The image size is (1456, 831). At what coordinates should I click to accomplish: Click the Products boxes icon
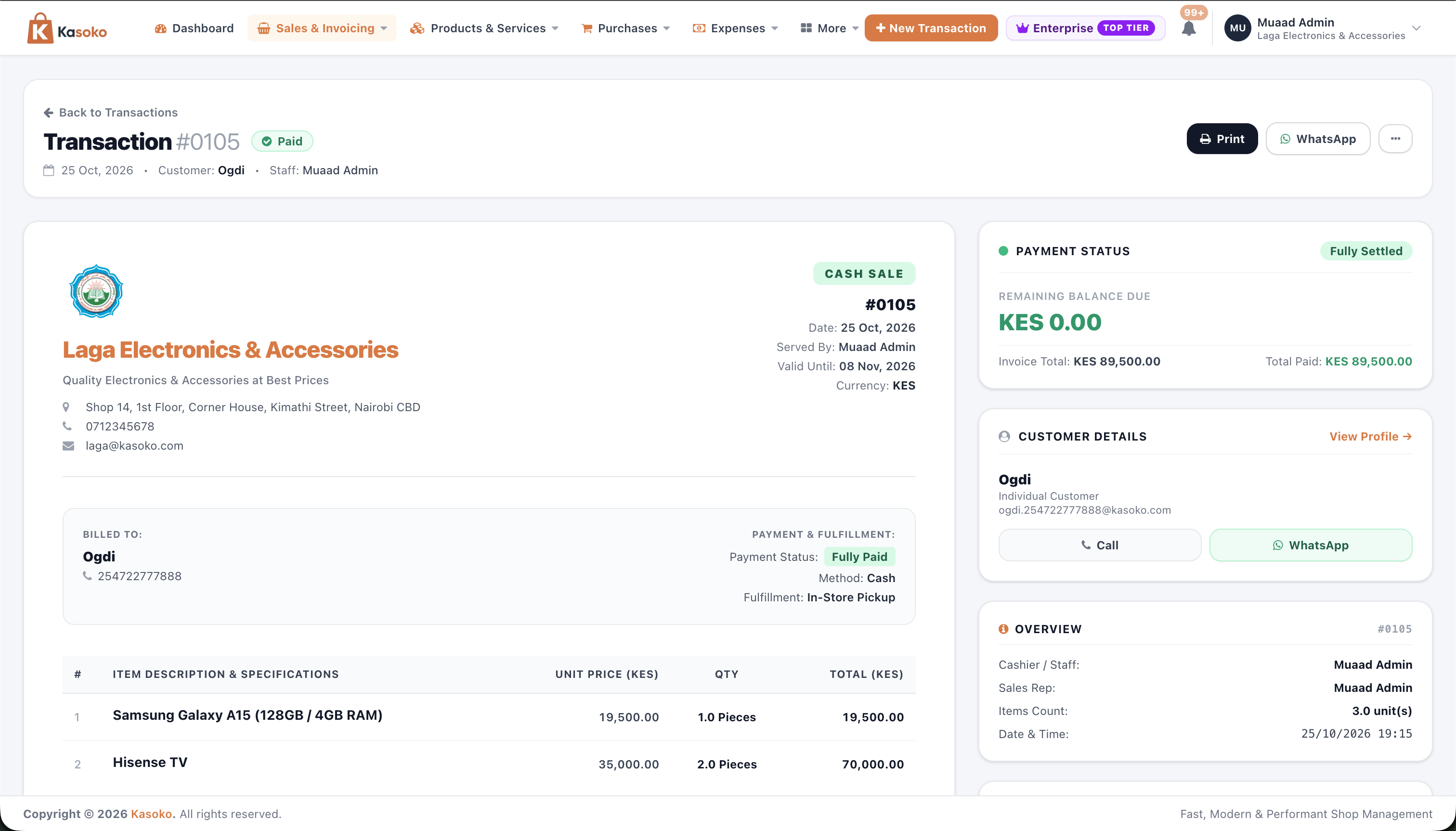click(417, 28)
